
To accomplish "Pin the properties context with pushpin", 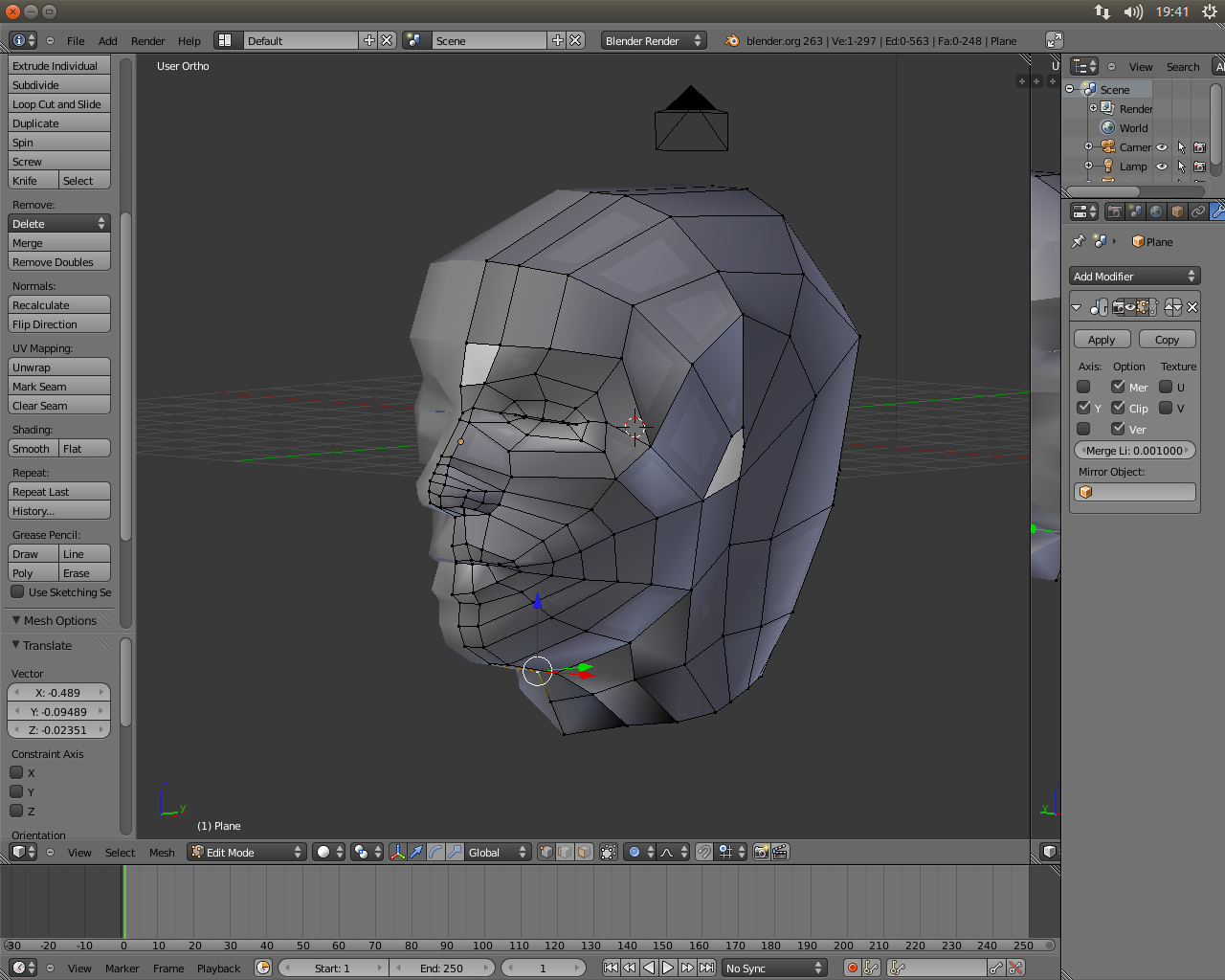I will 1079,241.
